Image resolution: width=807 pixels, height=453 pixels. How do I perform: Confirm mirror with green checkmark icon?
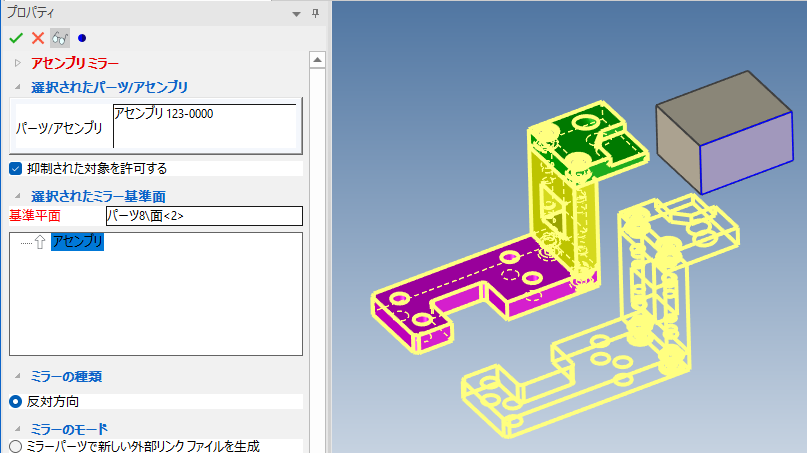pos(16,38)
